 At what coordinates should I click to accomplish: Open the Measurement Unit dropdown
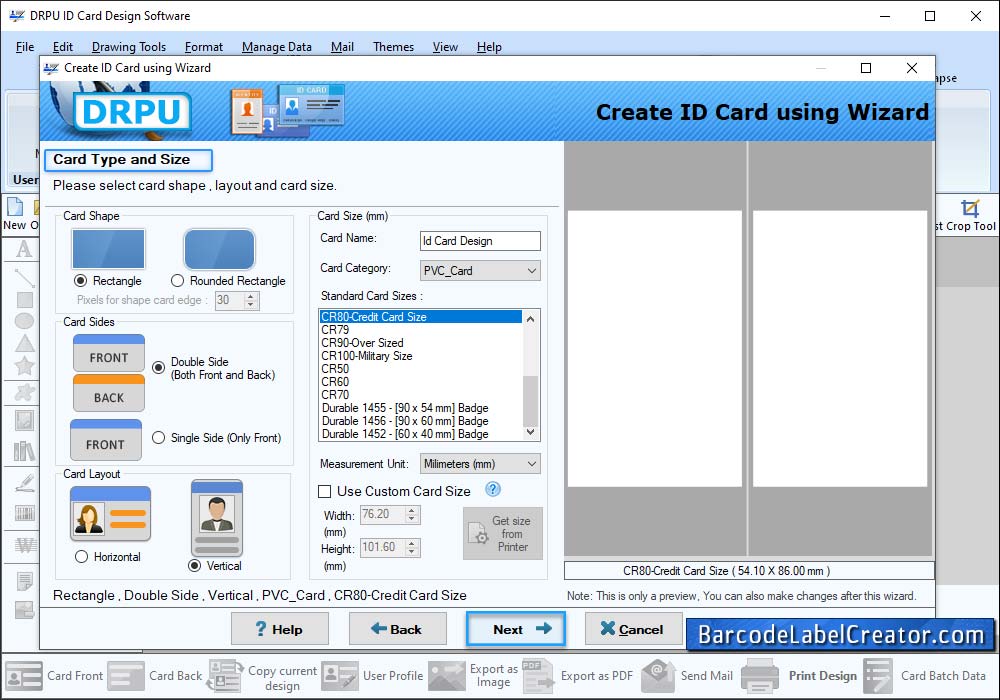[480, 464]
